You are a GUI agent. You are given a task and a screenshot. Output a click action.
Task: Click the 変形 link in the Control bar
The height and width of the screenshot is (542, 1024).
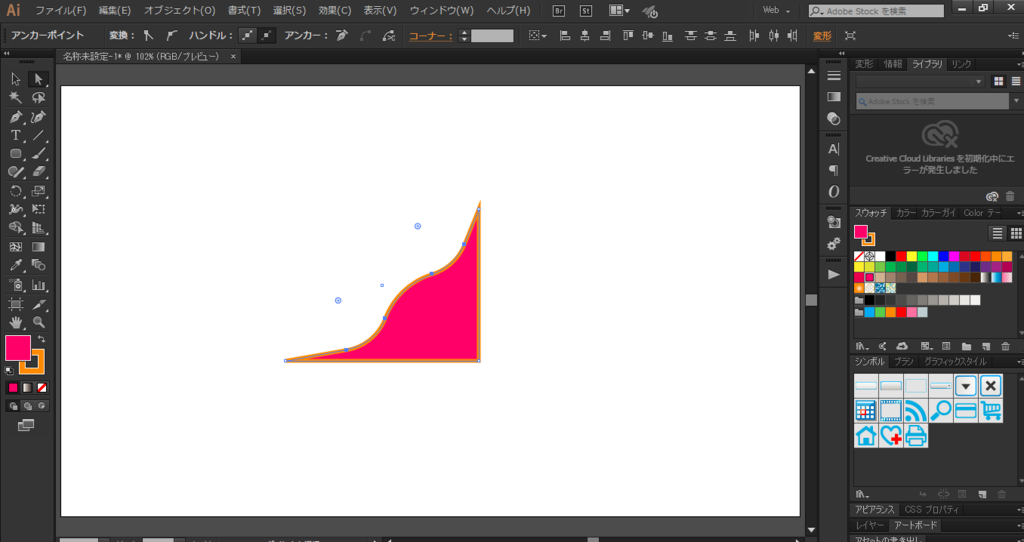click(822, 36)
